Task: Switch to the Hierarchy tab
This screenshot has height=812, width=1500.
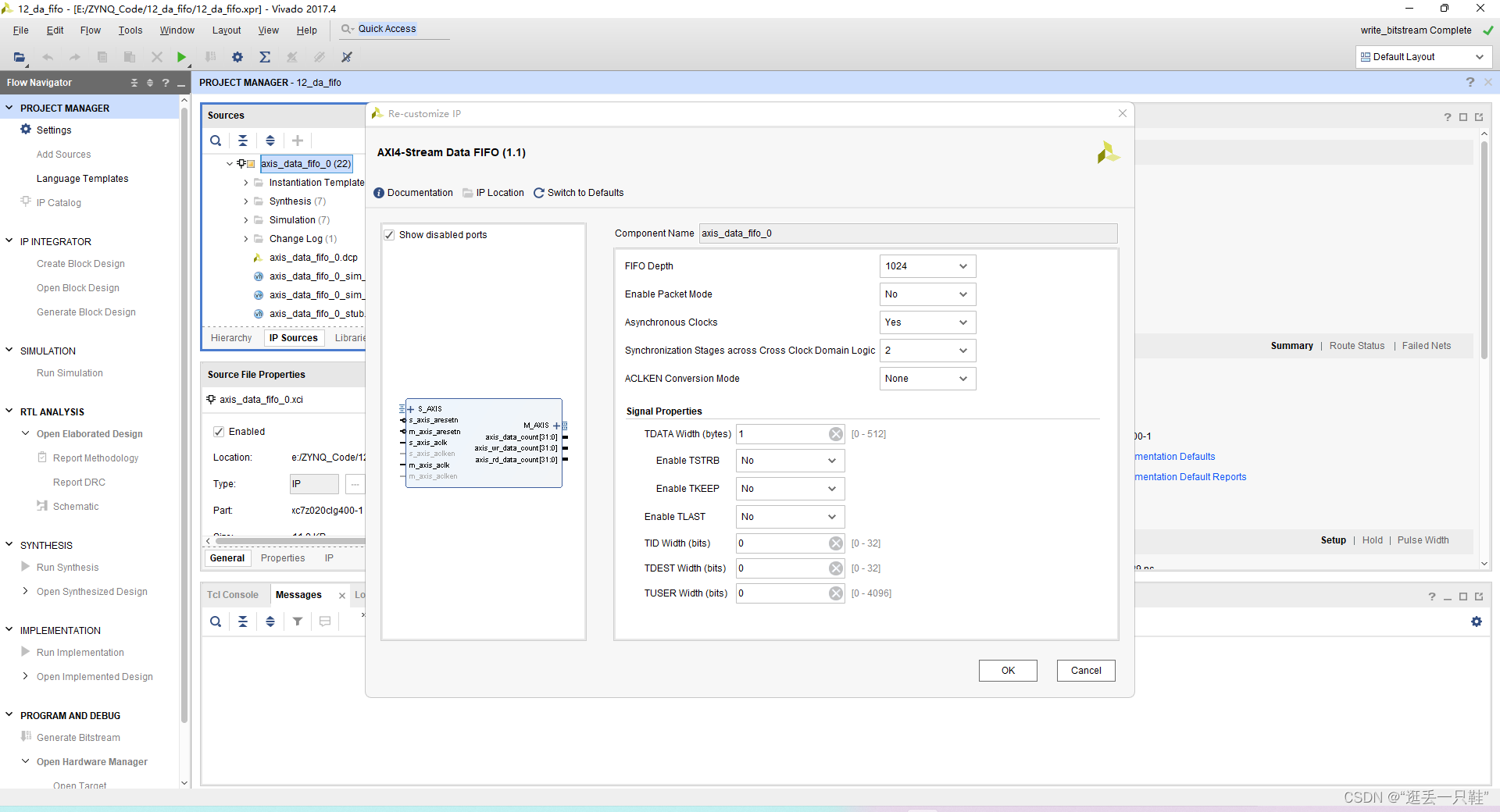Action: point(231,338)
